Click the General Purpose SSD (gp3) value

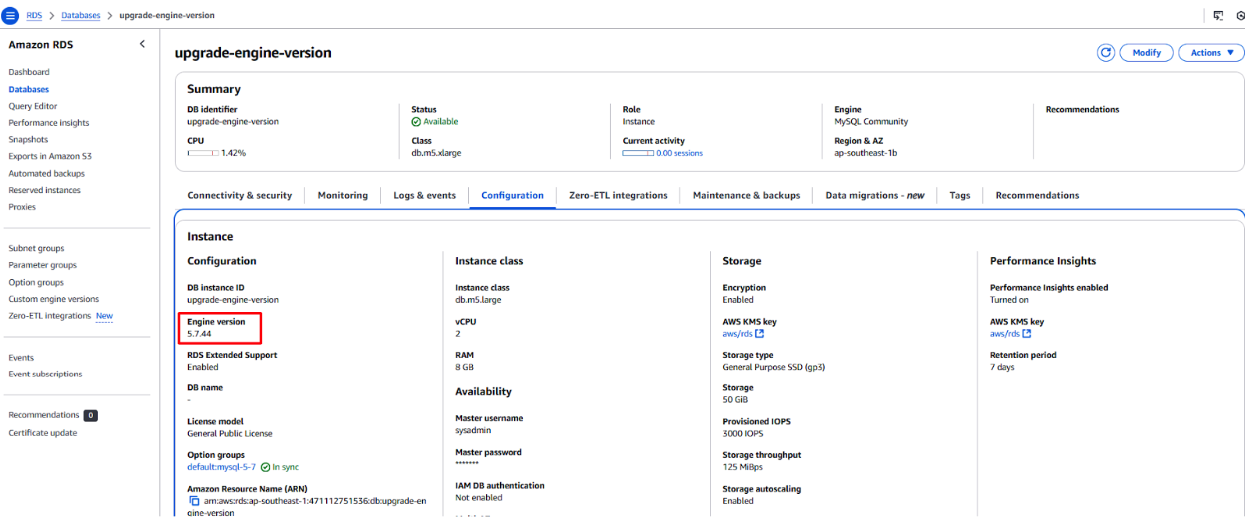point(774,367)
